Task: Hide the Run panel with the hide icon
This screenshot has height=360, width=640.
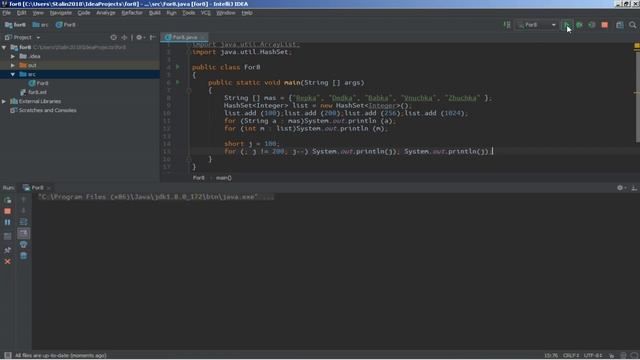Action: [x=634, y=188]
